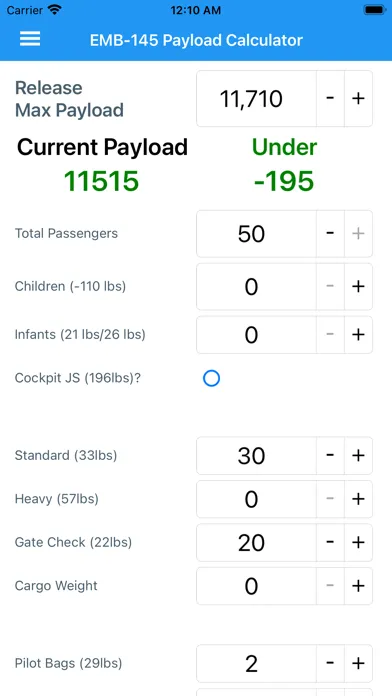392x696 pixels.
Task: Decrease Release Max Payload with minus
Action: (x=330, y=99)
